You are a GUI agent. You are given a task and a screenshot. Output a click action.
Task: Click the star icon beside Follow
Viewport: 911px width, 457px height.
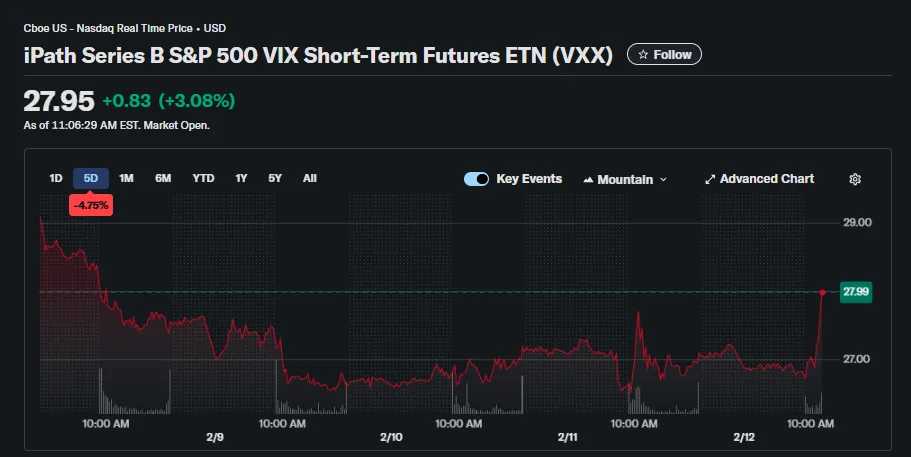tap(643, 55)
